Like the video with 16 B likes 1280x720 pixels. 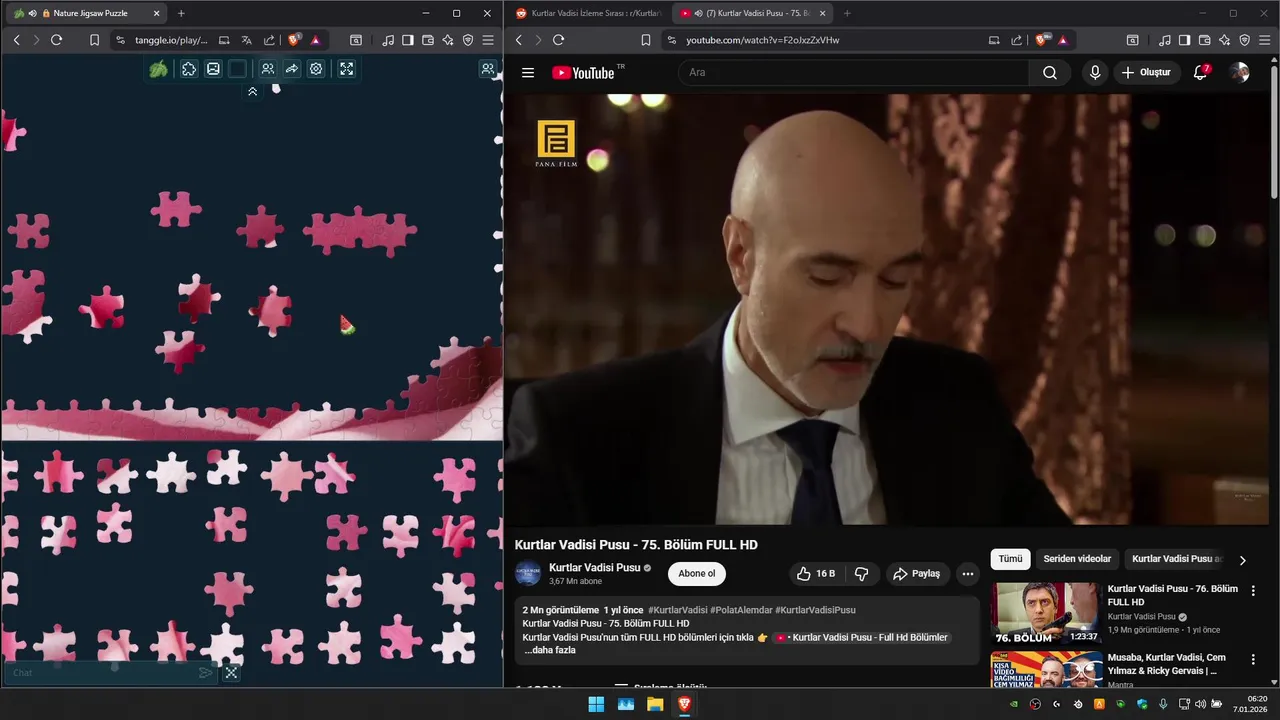click(815, 574)
